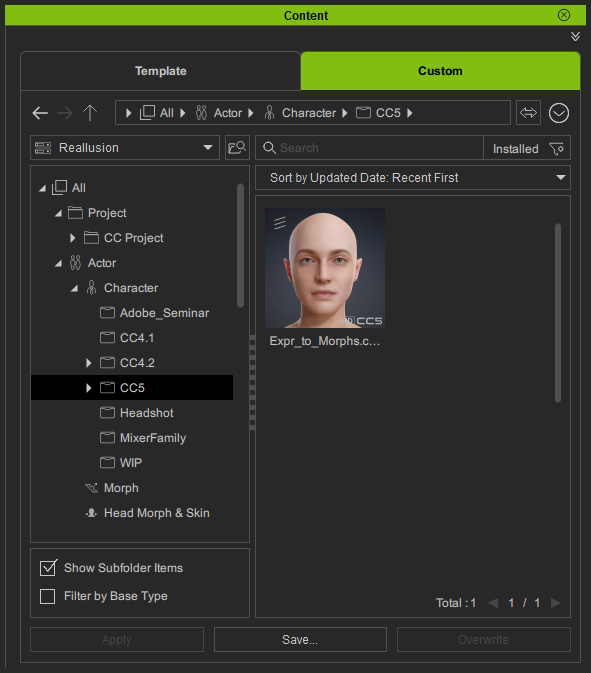Click the Head Morph & Skin icon

(x=91, y=513)
